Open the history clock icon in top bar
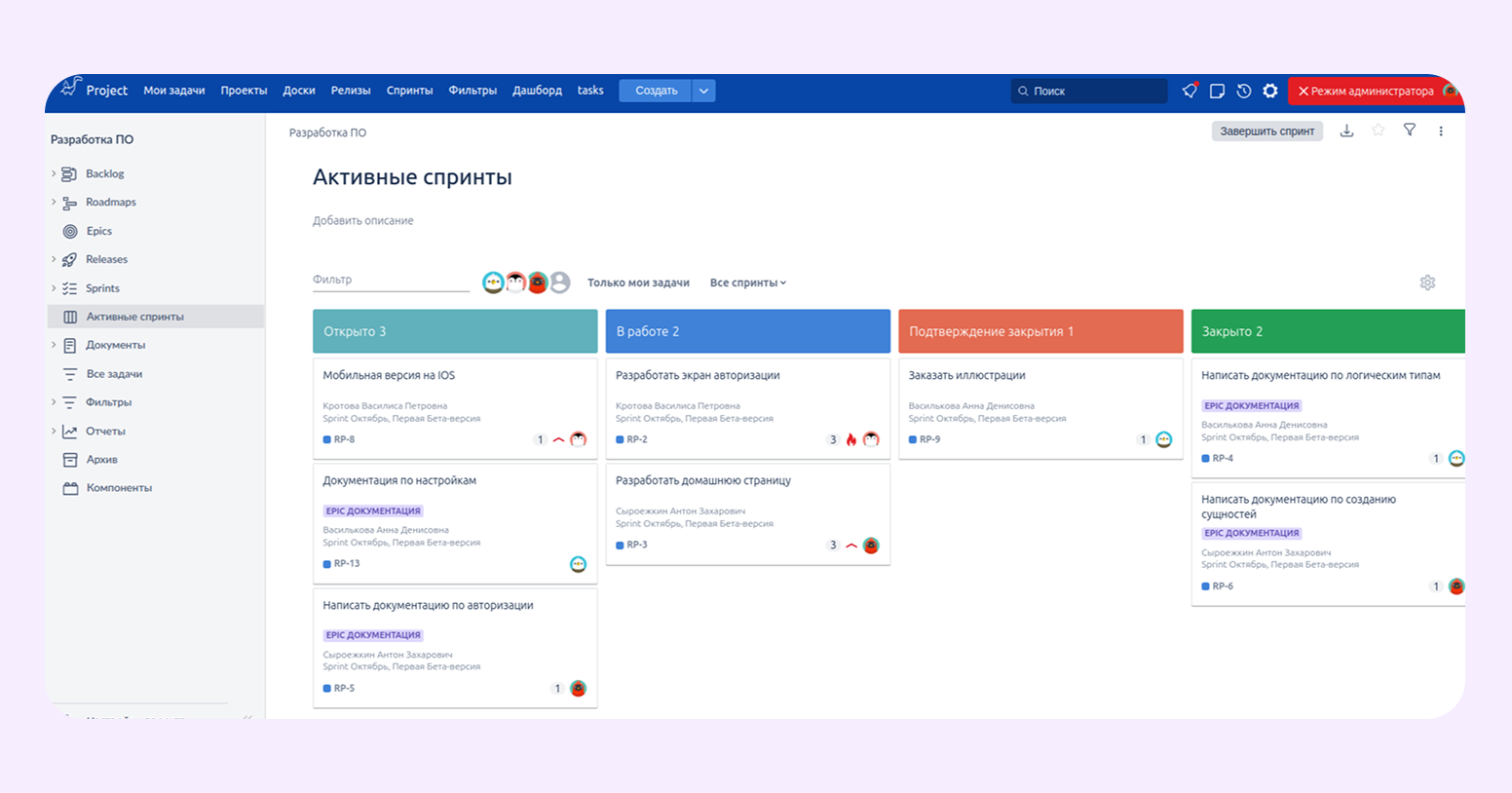1512x793 pixels. point(1244,91)
